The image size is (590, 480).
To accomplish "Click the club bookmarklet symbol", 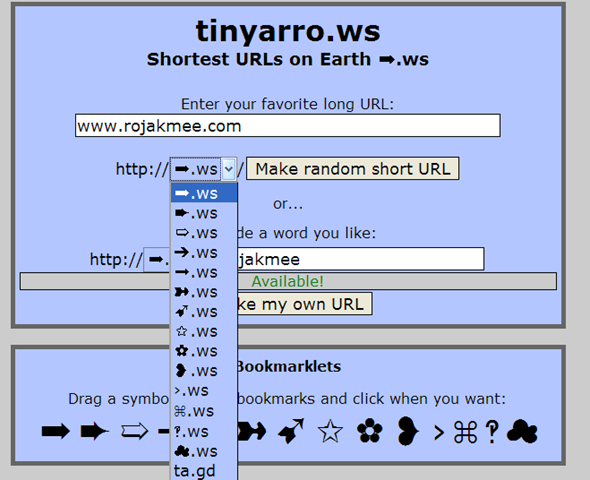I will (522, 431).
